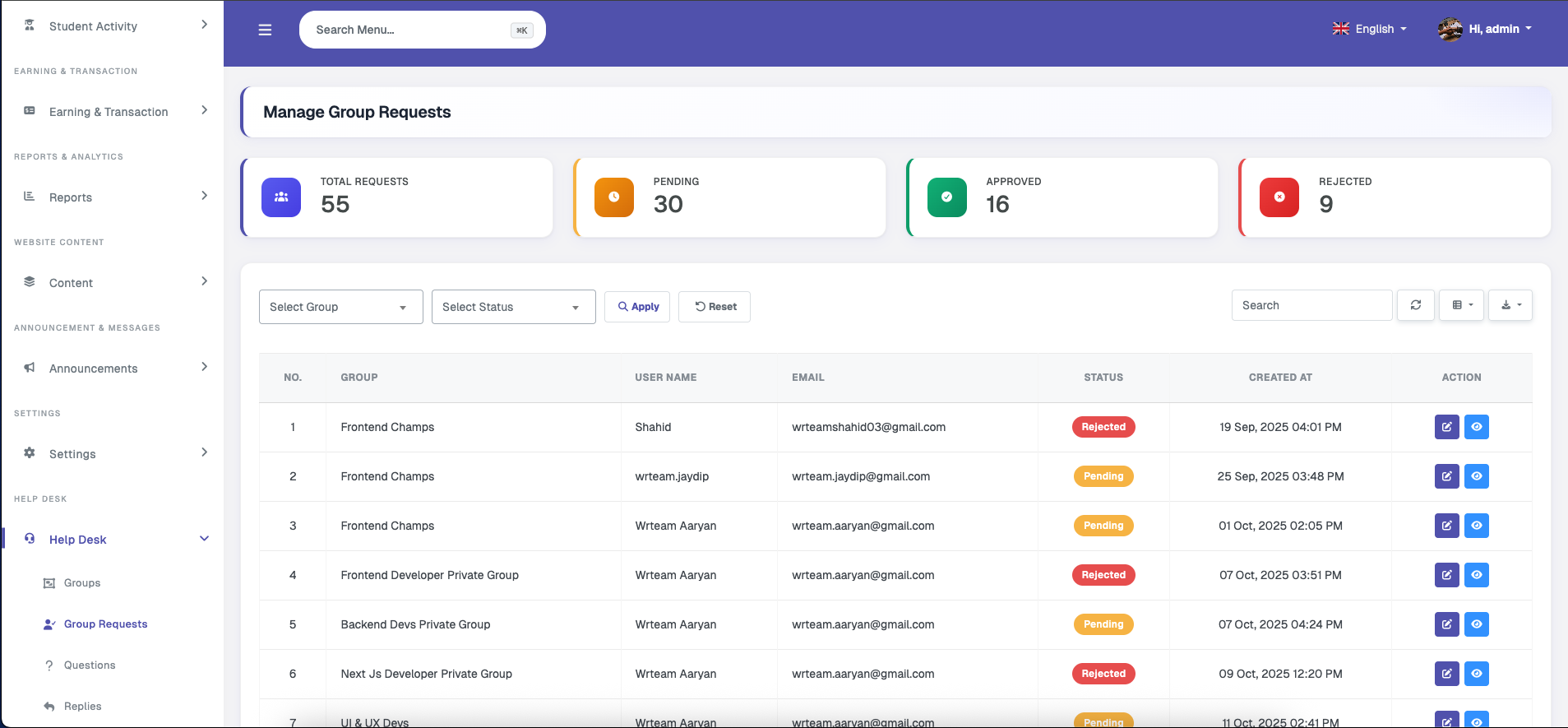View the Shahid group request details

coord(1477,427)
